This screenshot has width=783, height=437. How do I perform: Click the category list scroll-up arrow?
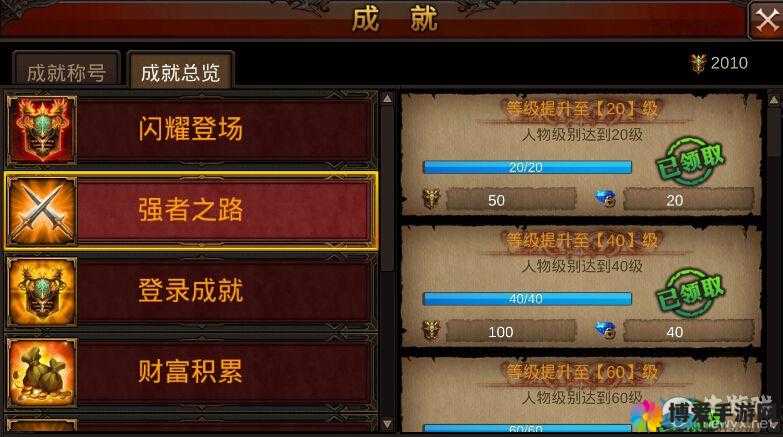(388, 98)
